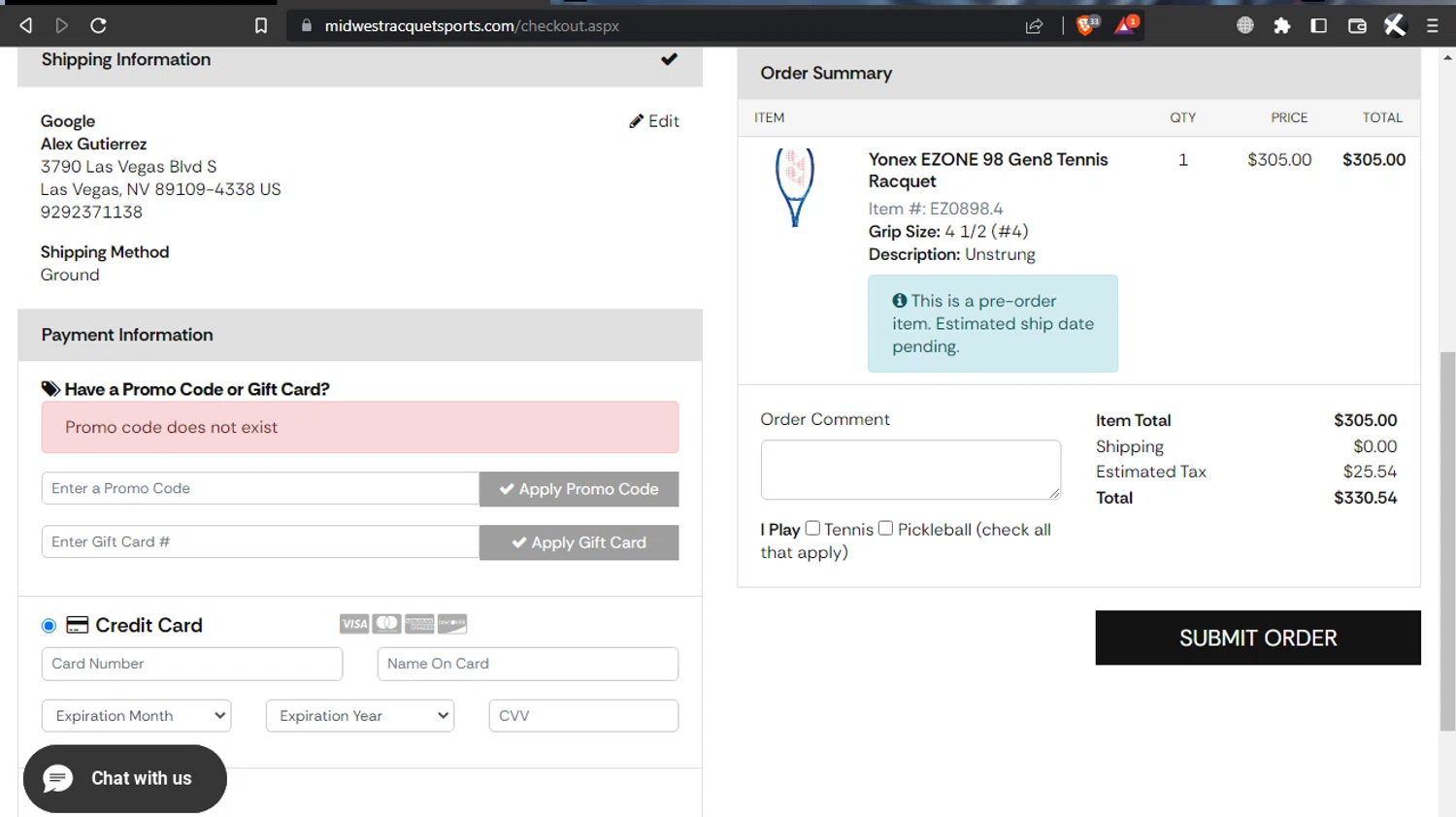Click the Estimated Tax value $25.54
Image resolution: width=1456 pixels, height=817 pixels.
[x=1370, y=472]
